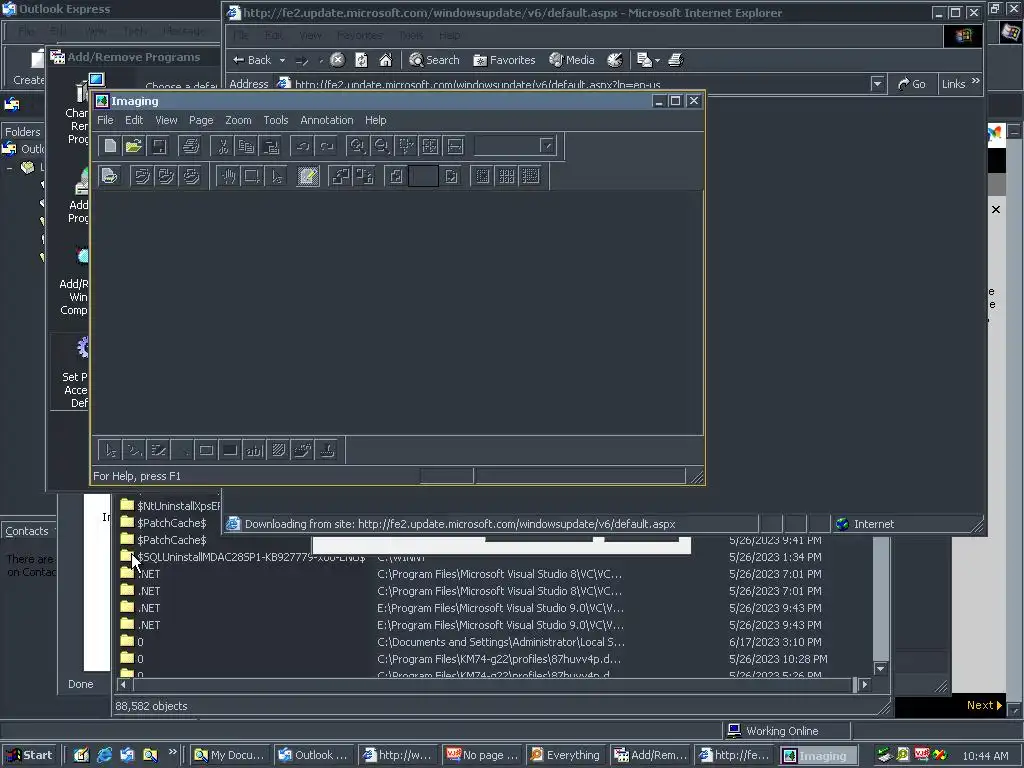Image resolution: width=1024 pixels, height=768 pixels.
Task: Open the IE Address bar dropdown
Action: [x=877, y=84]
